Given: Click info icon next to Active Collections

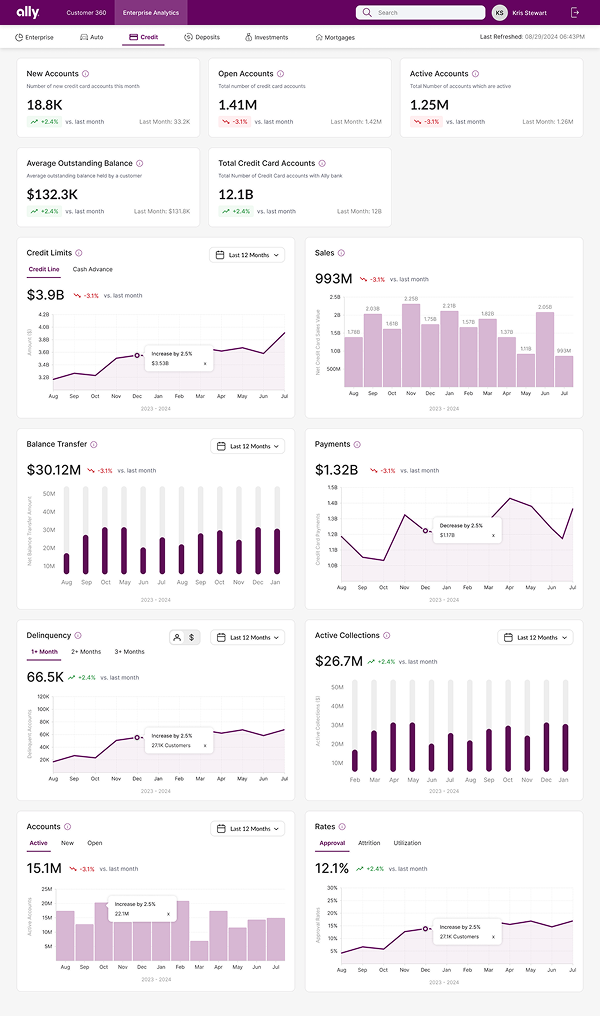Looking at the screenshot, I should click(x=387, y=636).
